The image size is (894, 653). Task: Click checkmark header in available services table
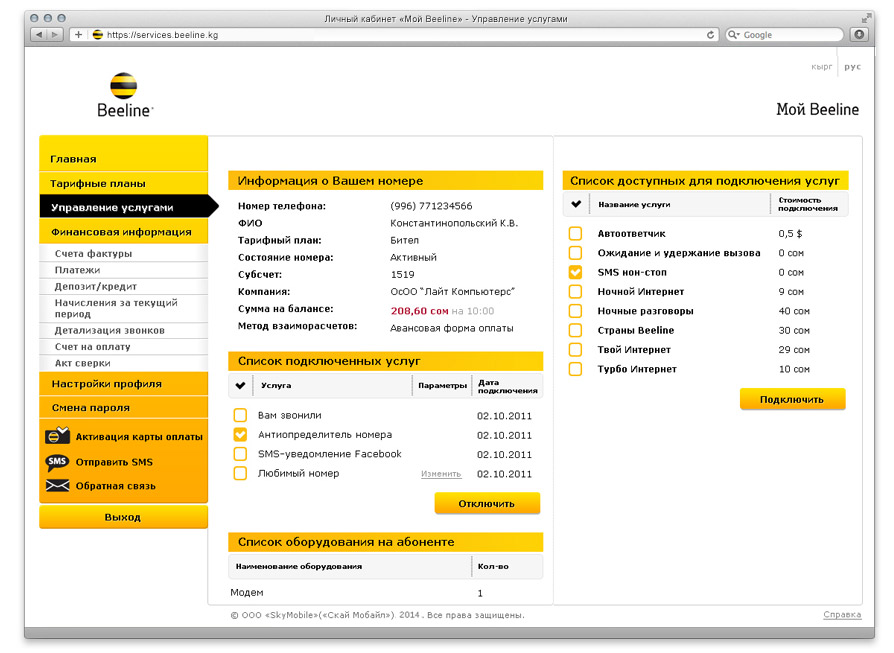(x=576, y=204)
